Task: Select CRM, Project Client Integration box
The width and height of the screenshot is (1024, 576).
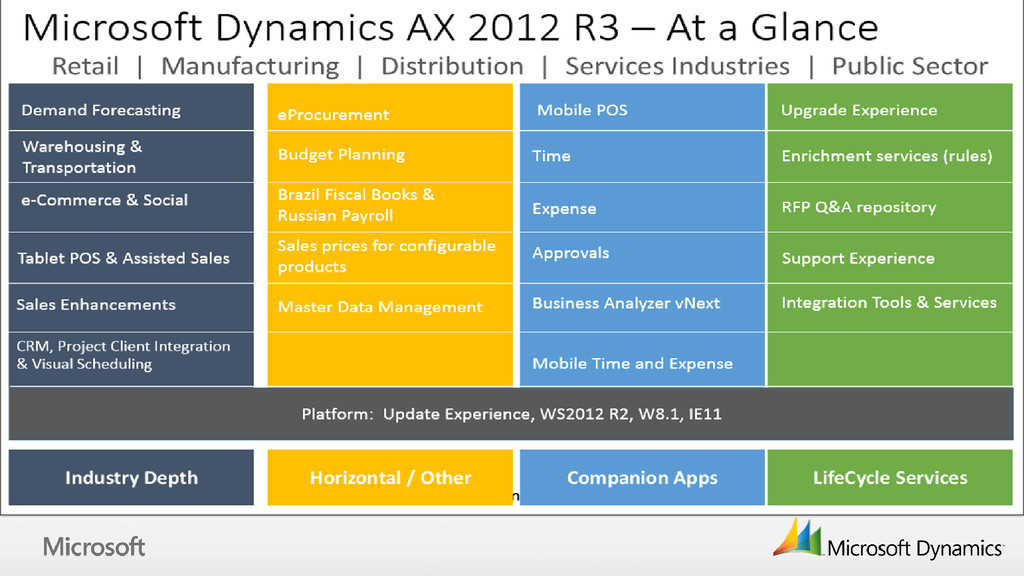Action: [x=131, y=359]
